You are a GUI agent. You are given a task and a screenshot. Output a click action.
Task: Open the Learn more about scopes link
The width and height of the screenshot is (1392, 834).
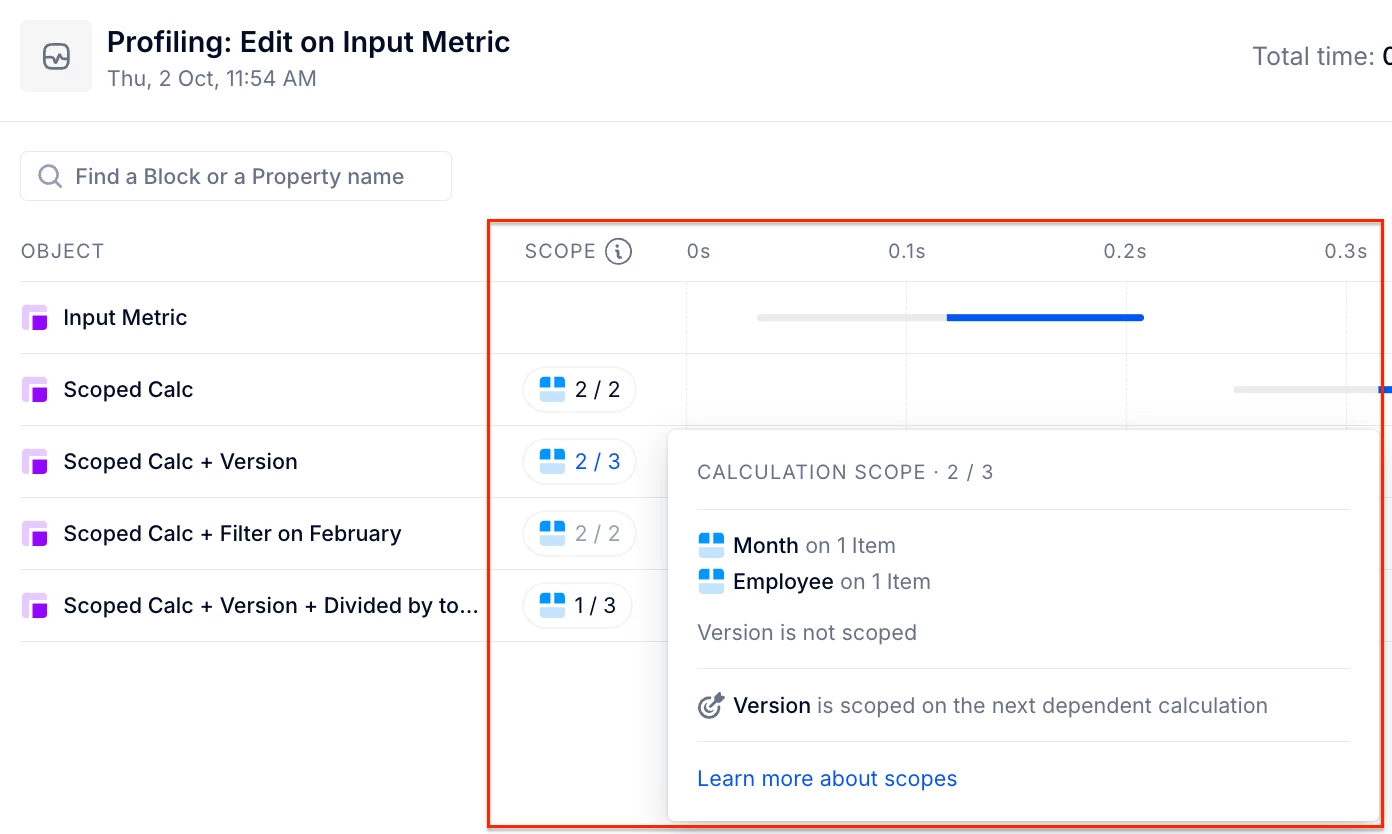827,779
